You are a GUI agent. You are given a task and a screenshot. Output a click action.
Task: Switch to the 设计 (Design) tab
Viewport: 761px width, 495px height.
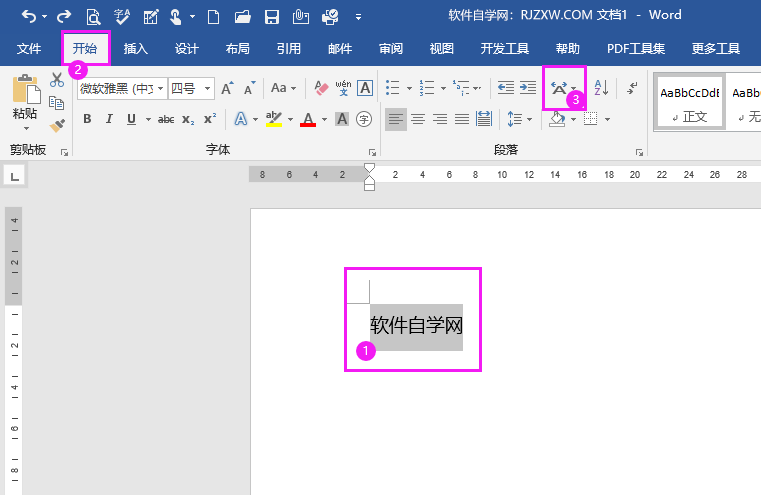(186, 49)
